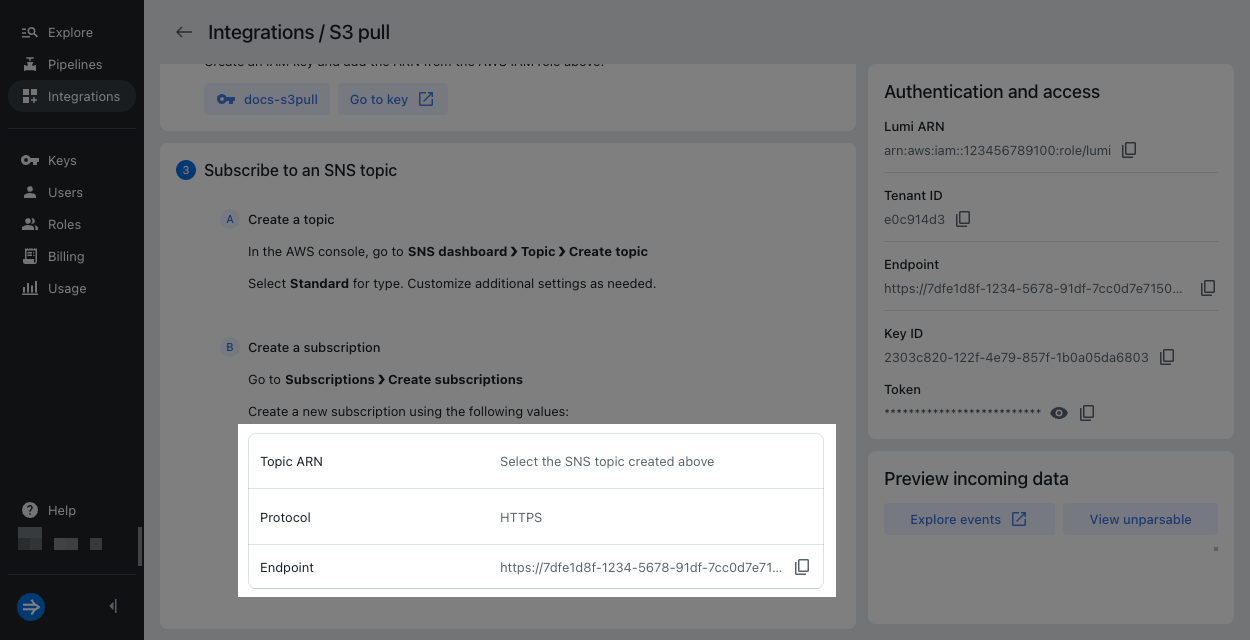Copy the Lumi ARN value

(x=1129, y=149)
